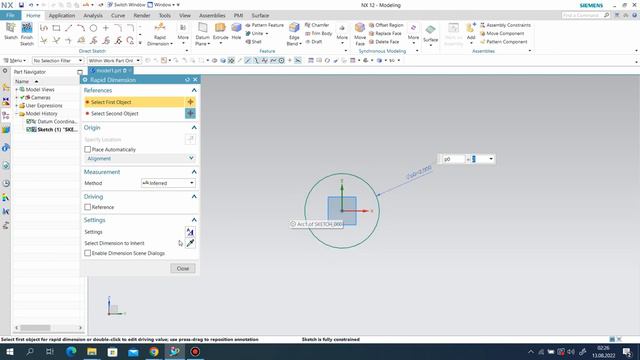Open the Rapid Dimension tool

[x=160, y=34]
